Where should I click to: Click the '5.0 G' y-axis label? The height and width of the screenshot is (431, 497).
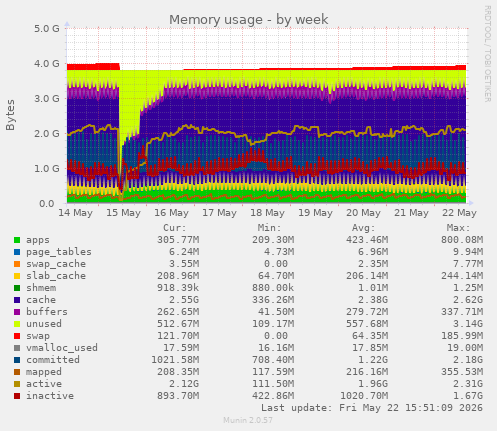pyautogui.click(x=47, y=29)
